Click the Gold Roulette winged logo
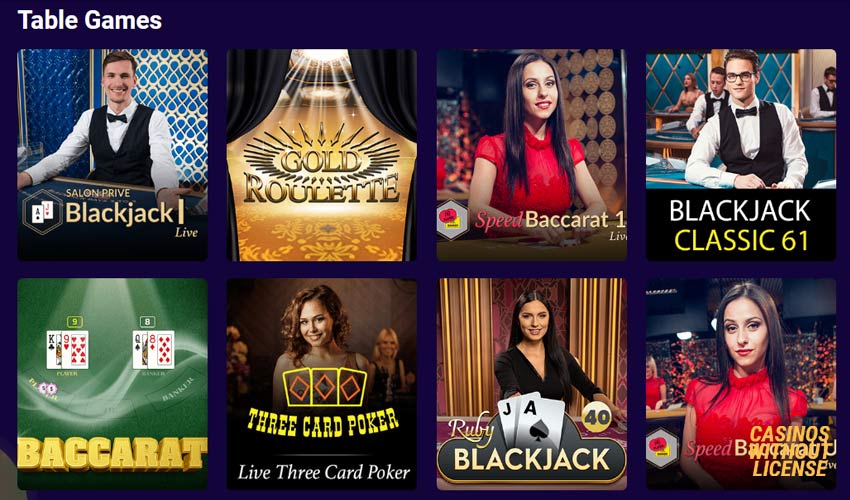Image resolution: width=850 pixels, height=500 pixels. [x=321, y=165]
